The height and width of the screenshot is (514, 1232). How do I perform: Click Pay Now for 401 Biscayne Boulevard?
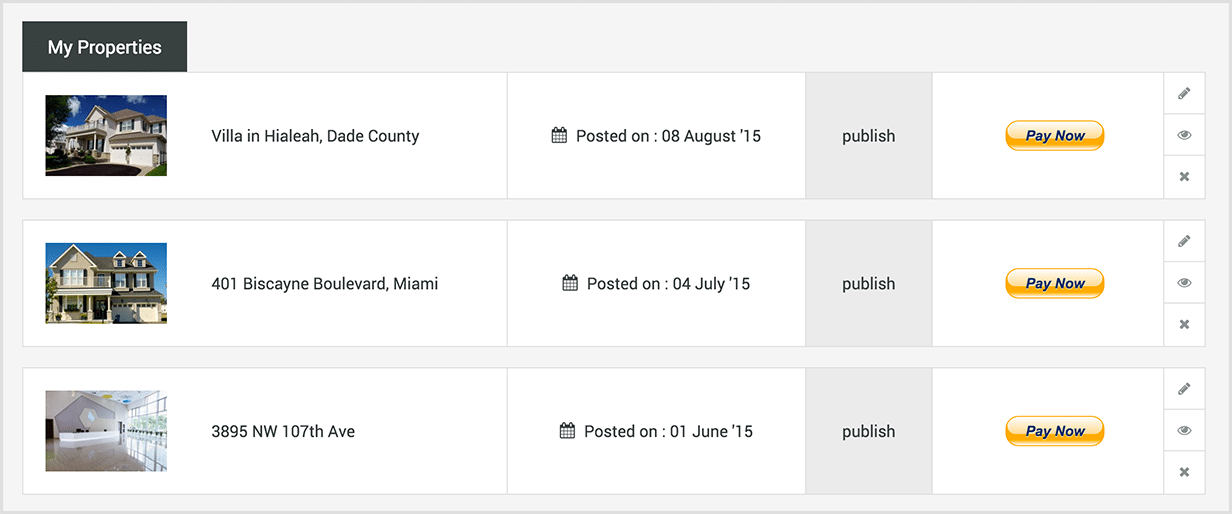point(1054,284)
